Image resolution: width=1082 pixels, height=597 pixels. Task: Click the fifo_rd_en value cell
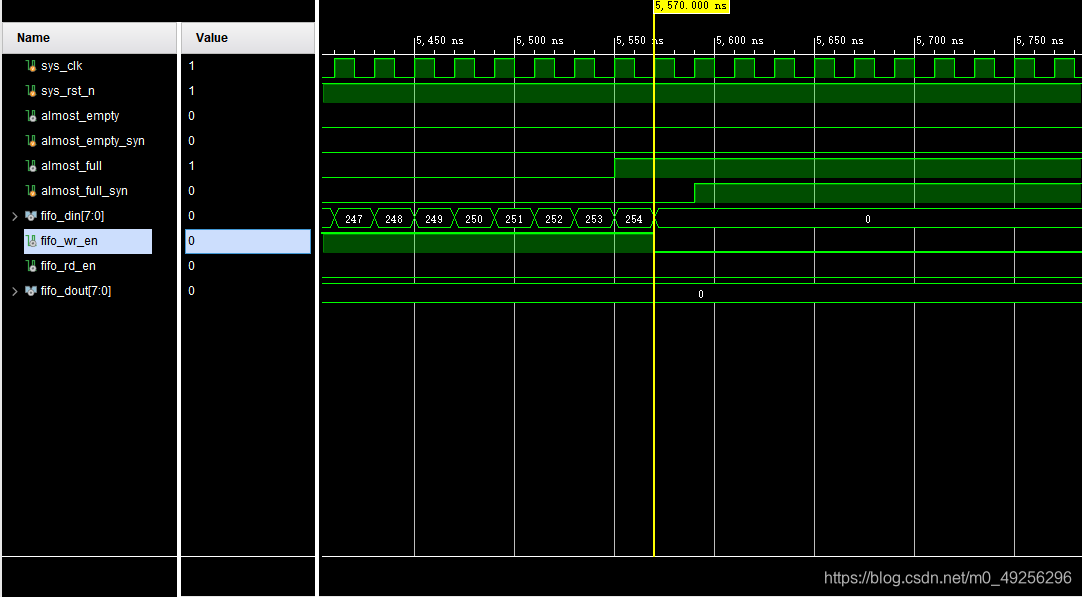coord(248,266)
